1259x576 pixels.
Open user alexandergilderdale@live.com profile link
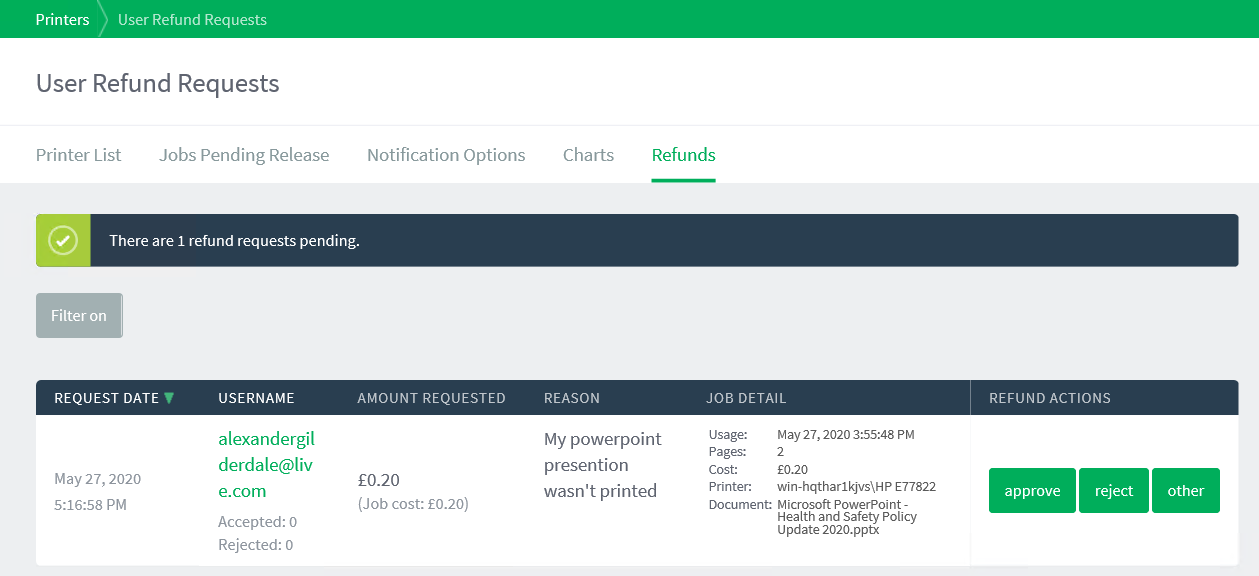[267, 465]
